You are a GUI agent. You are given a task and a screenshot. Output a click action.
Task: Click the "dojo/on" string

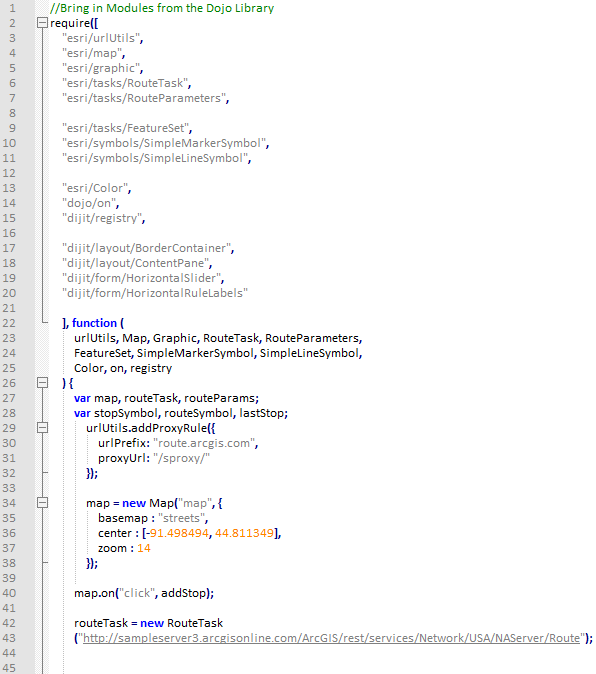click(x=89, y=203)
